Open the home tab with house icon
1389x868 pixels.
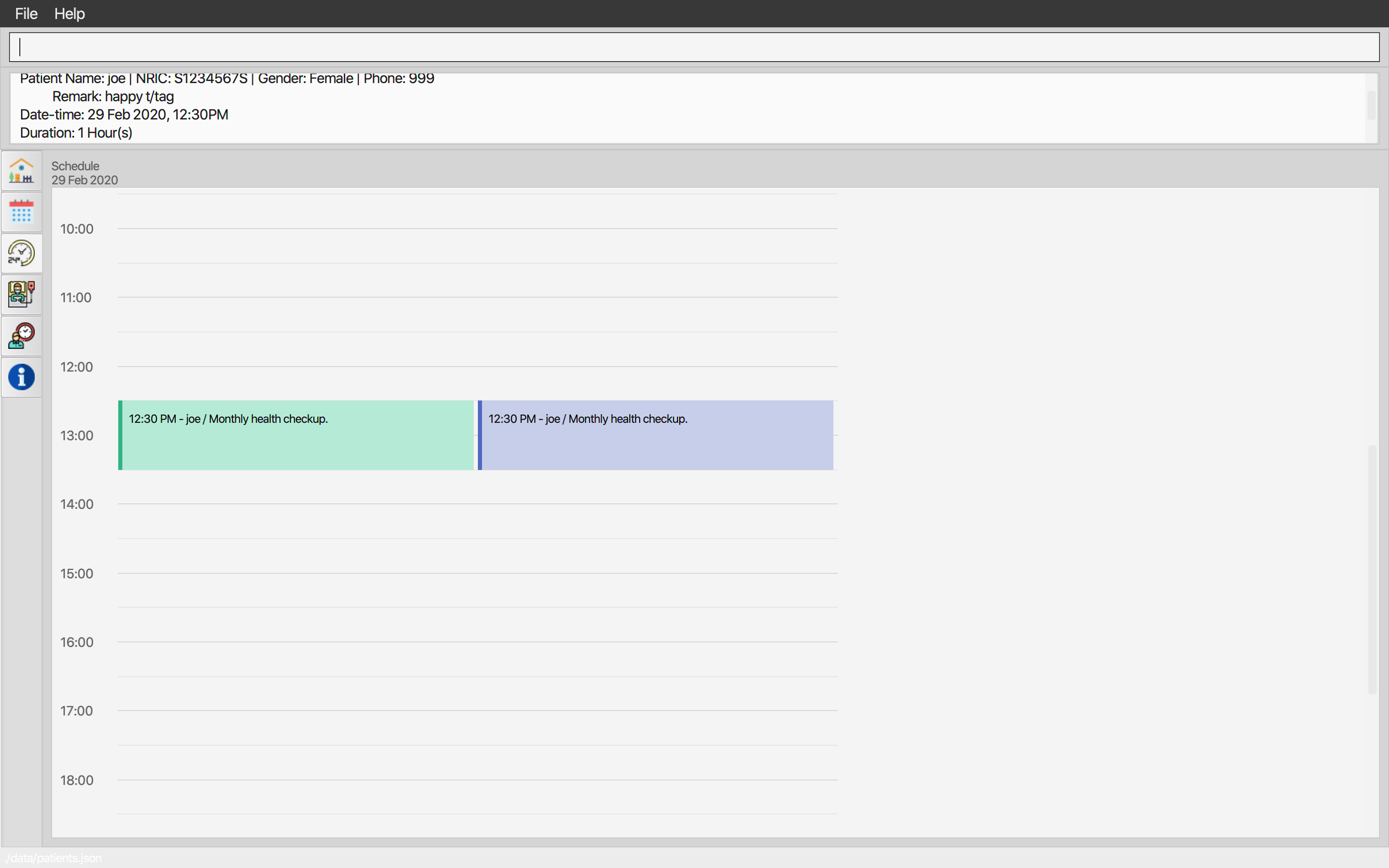tap(21, 171)
